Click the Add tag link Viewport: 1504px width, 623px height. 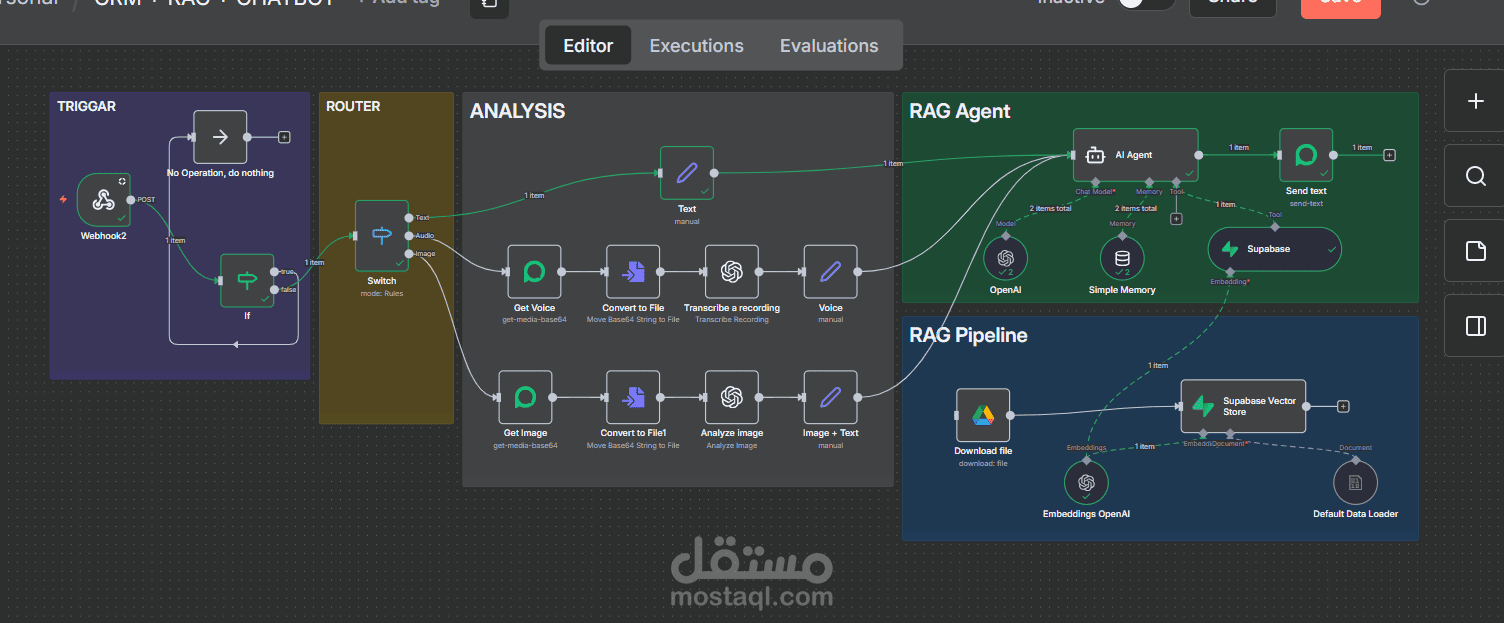pos(398,3)
